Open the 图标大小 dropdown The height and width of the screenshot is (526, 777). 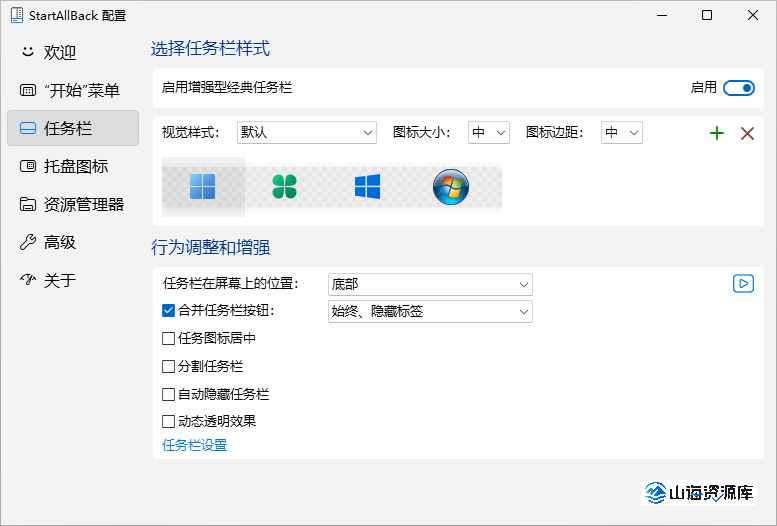coord(489,132)
